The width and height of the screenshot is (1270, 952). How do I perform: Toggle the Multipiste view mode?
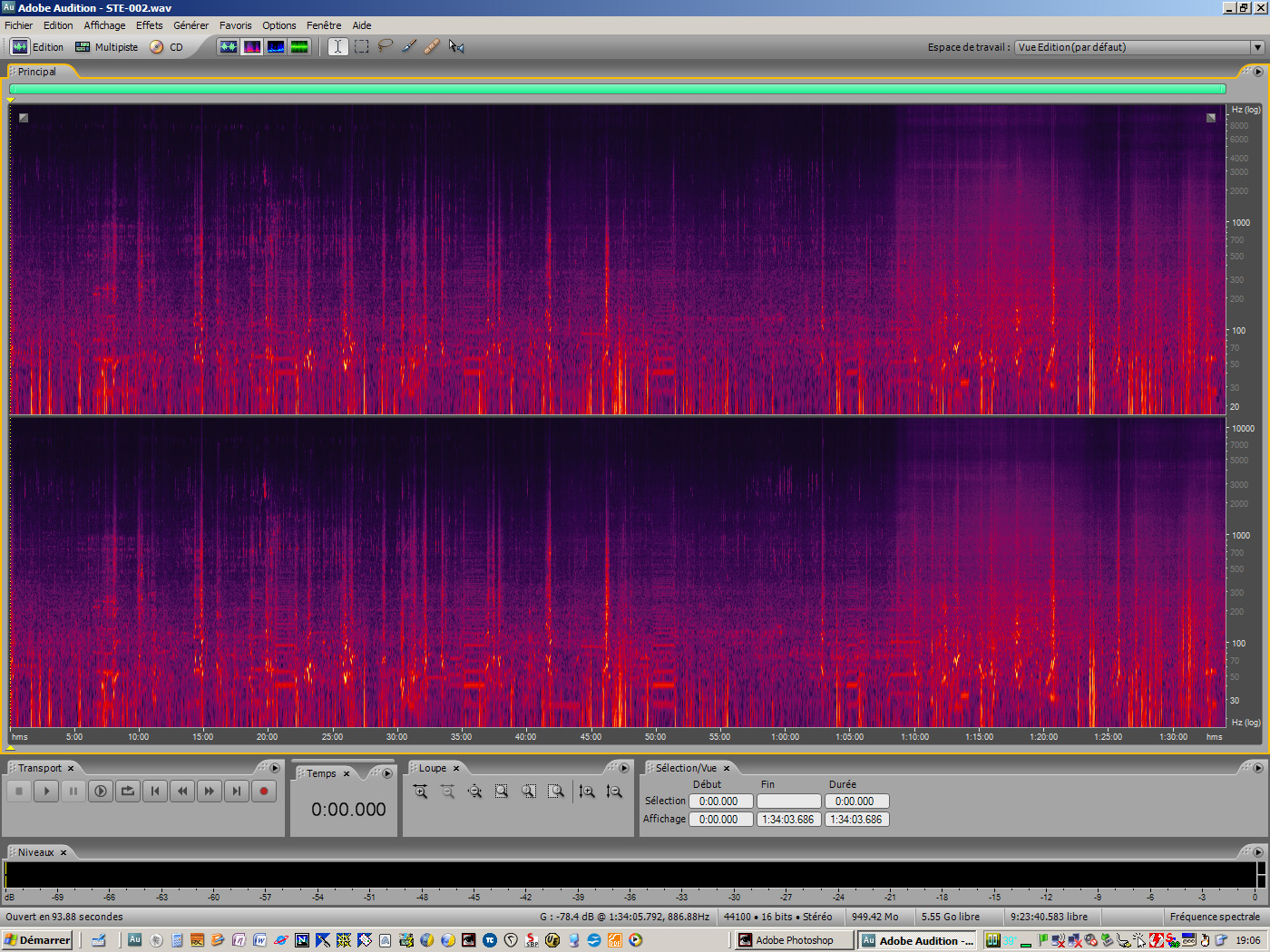pyautogui.click(x=106, y=46)
